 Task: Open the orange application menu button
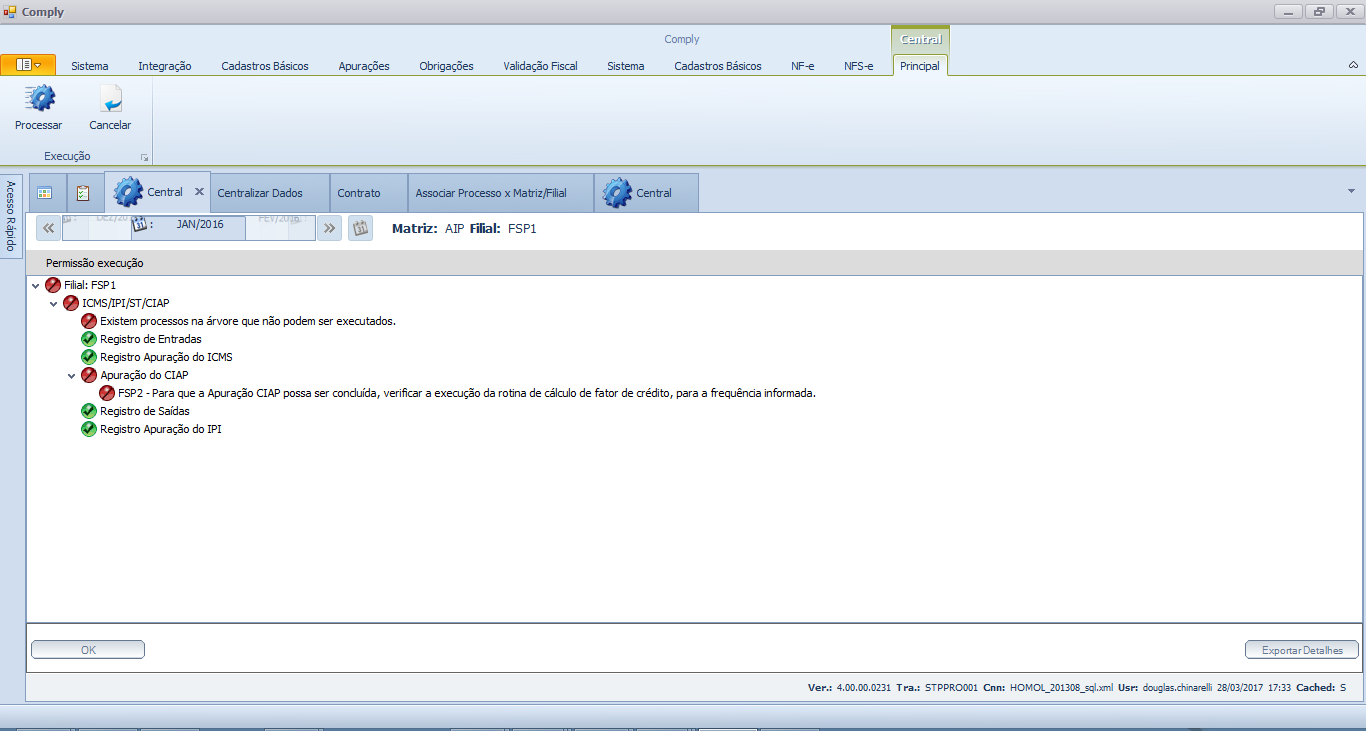(x=28, y=65)
